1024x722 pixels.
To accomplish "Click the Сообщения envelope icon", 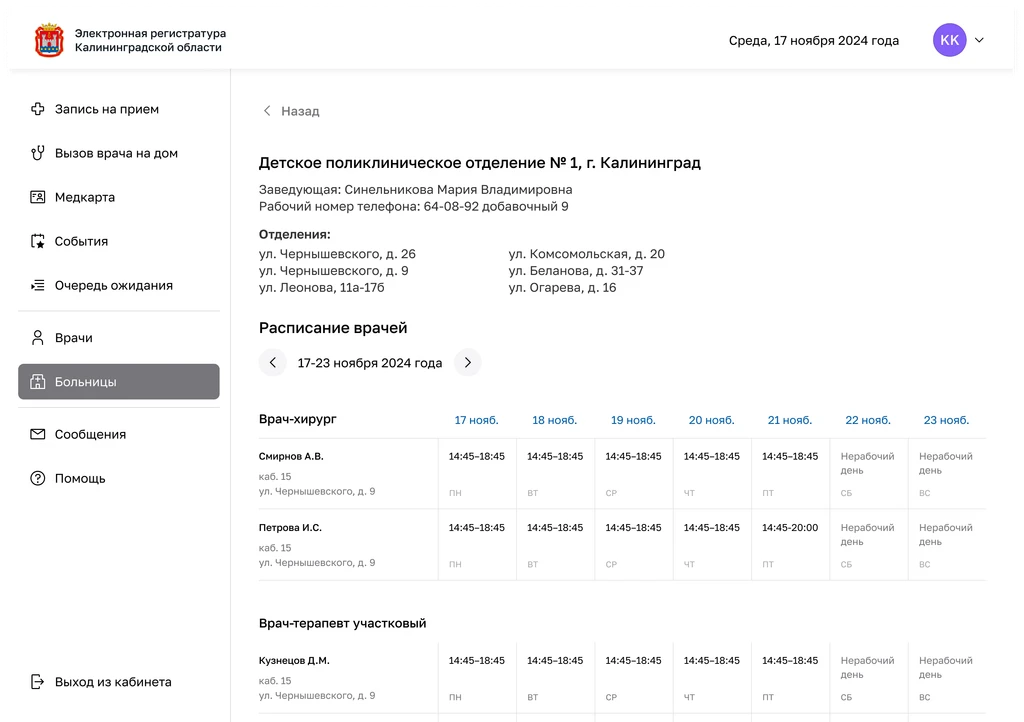I will tap(38, 434).
